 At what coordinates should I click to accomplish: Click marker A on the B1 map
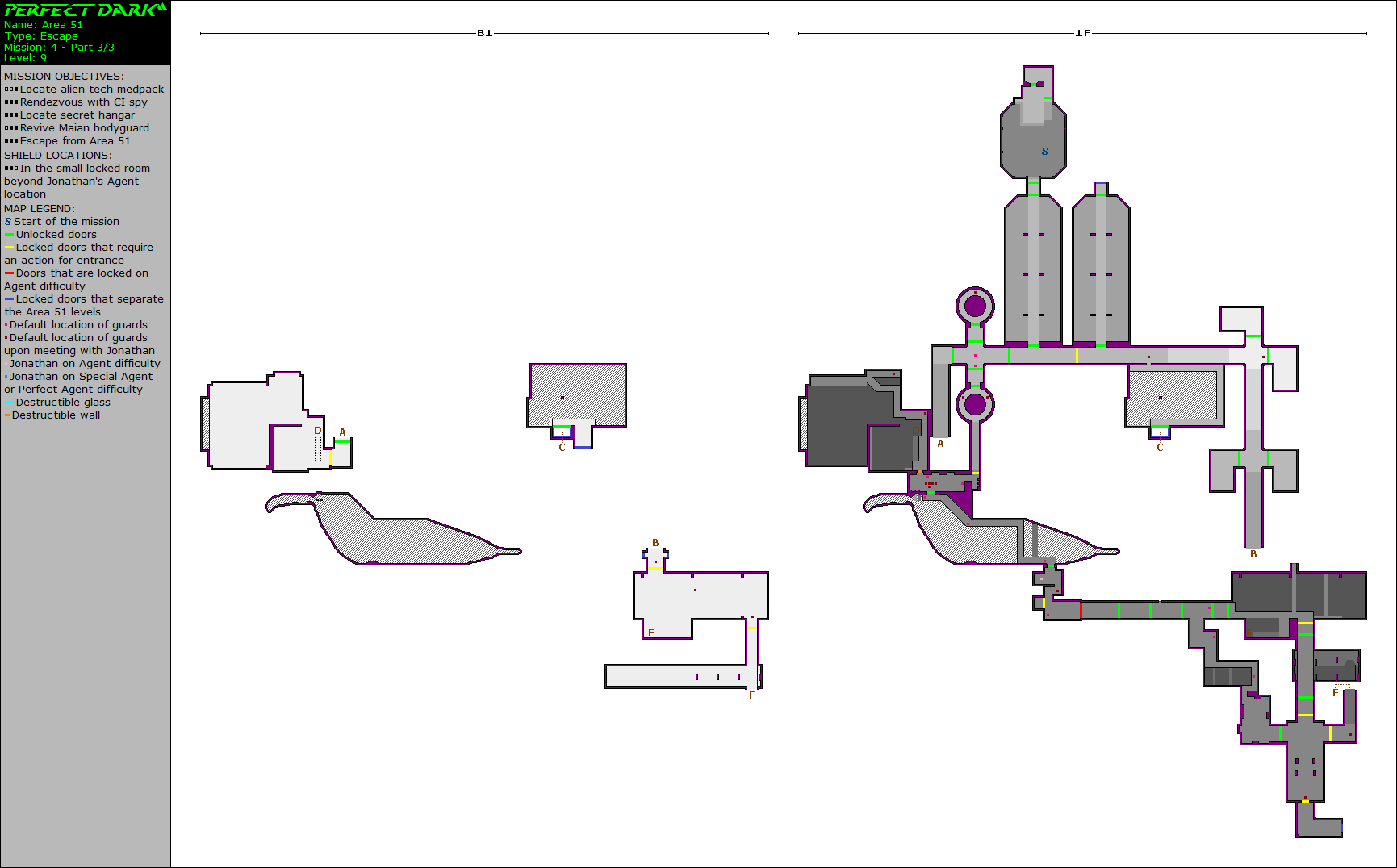(342, 432)
